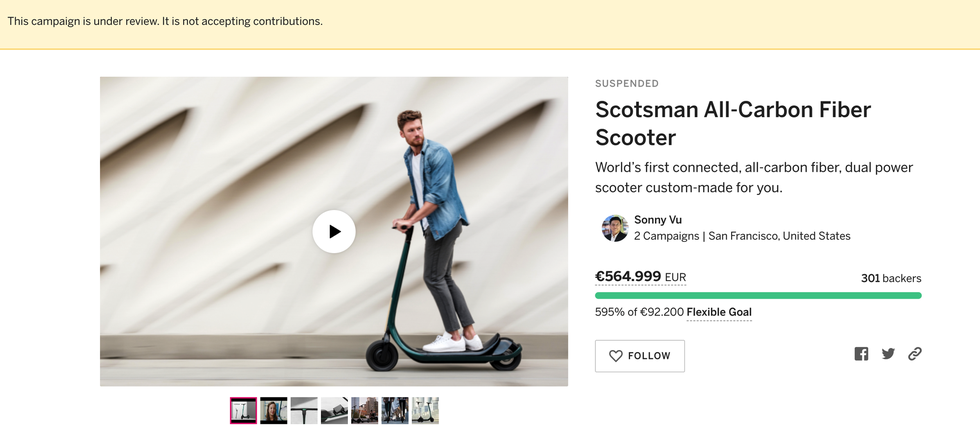The width and height of the screenshot is (980, 447).
Task: Open the last gallery thumbnail
Action: 425,410
